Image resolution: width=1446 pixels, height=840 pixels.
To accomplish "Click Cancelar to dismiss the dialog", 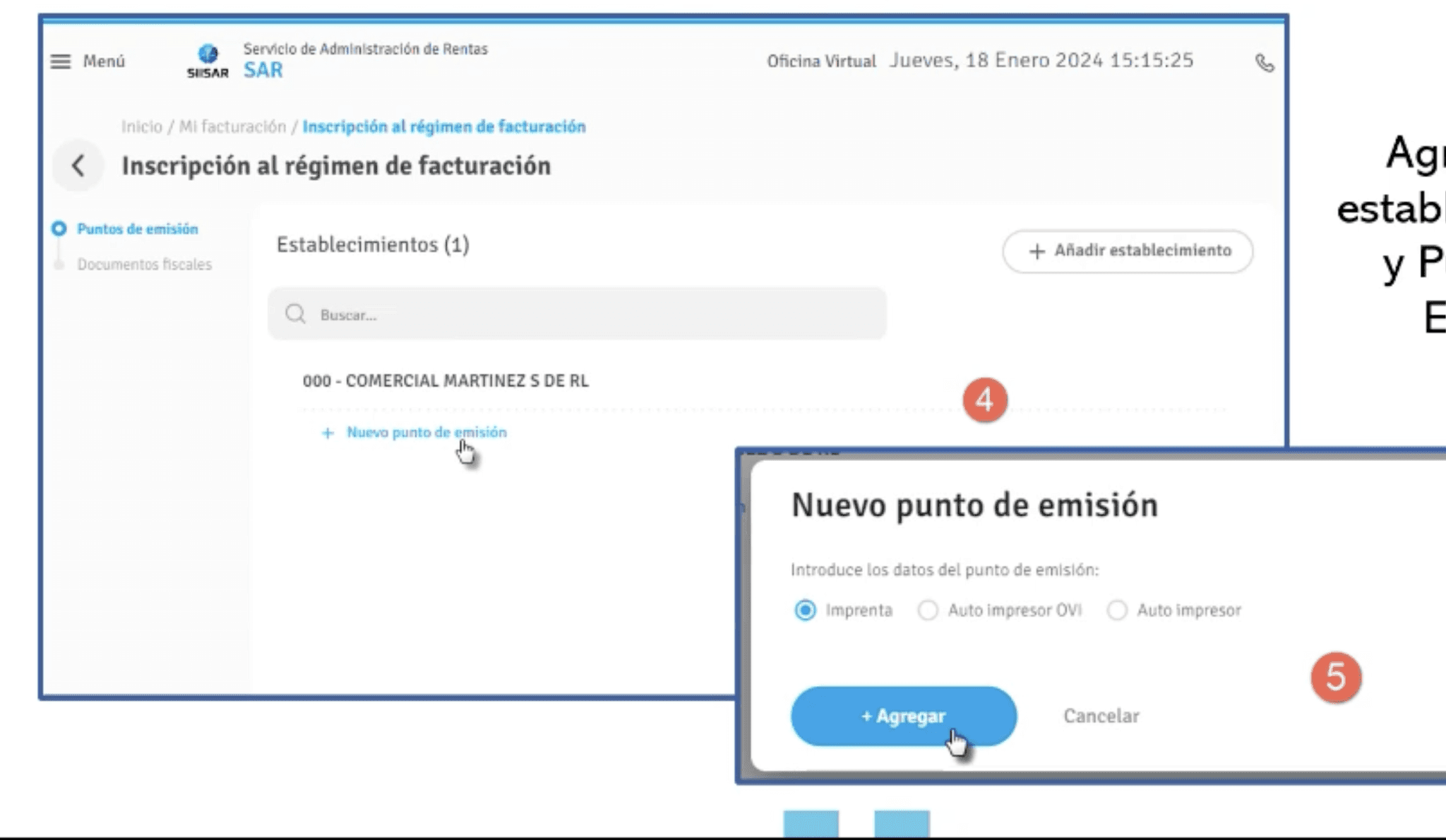I will (1100, 716).
